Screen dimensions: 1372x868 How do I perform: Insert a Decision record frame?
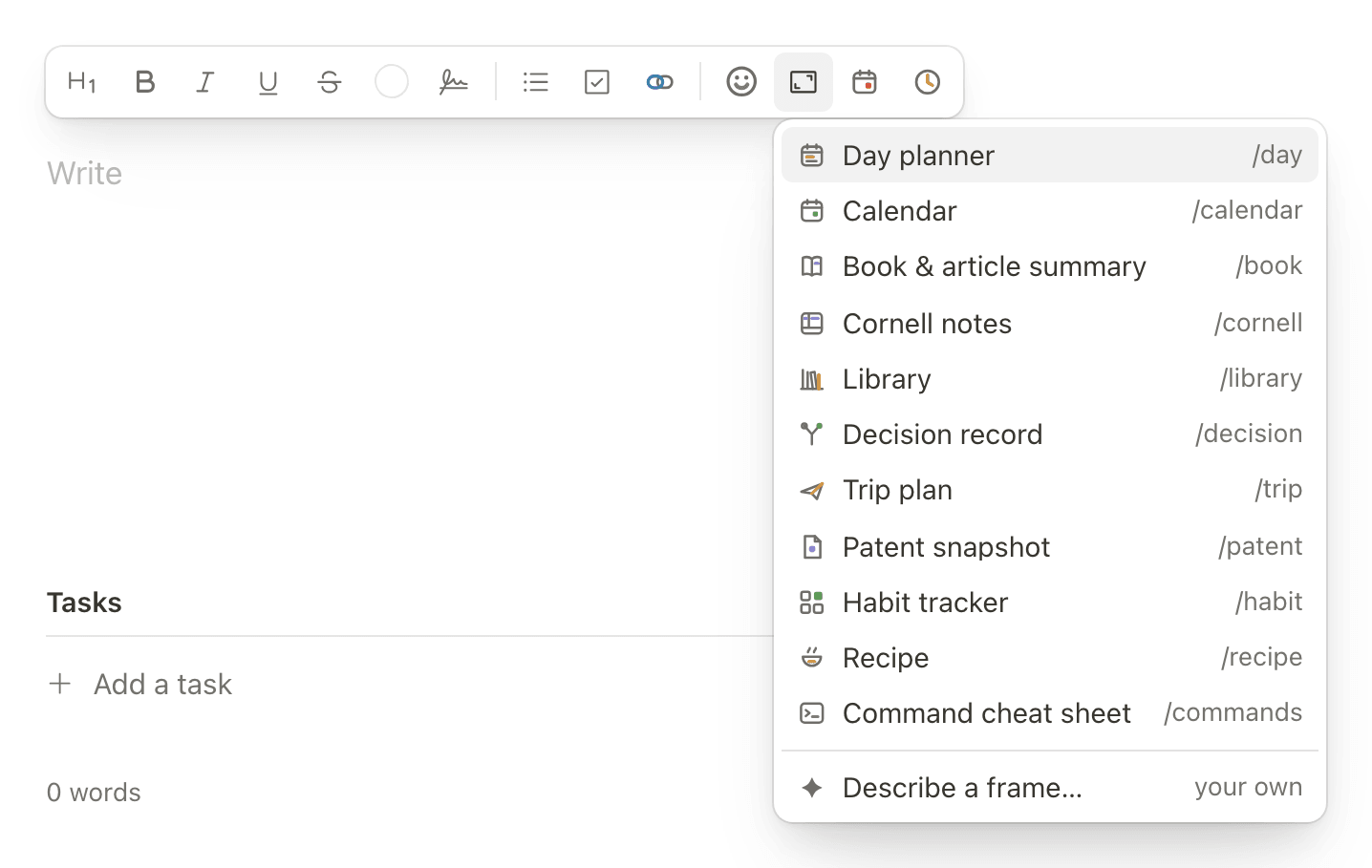click(x=1050, y=434)
